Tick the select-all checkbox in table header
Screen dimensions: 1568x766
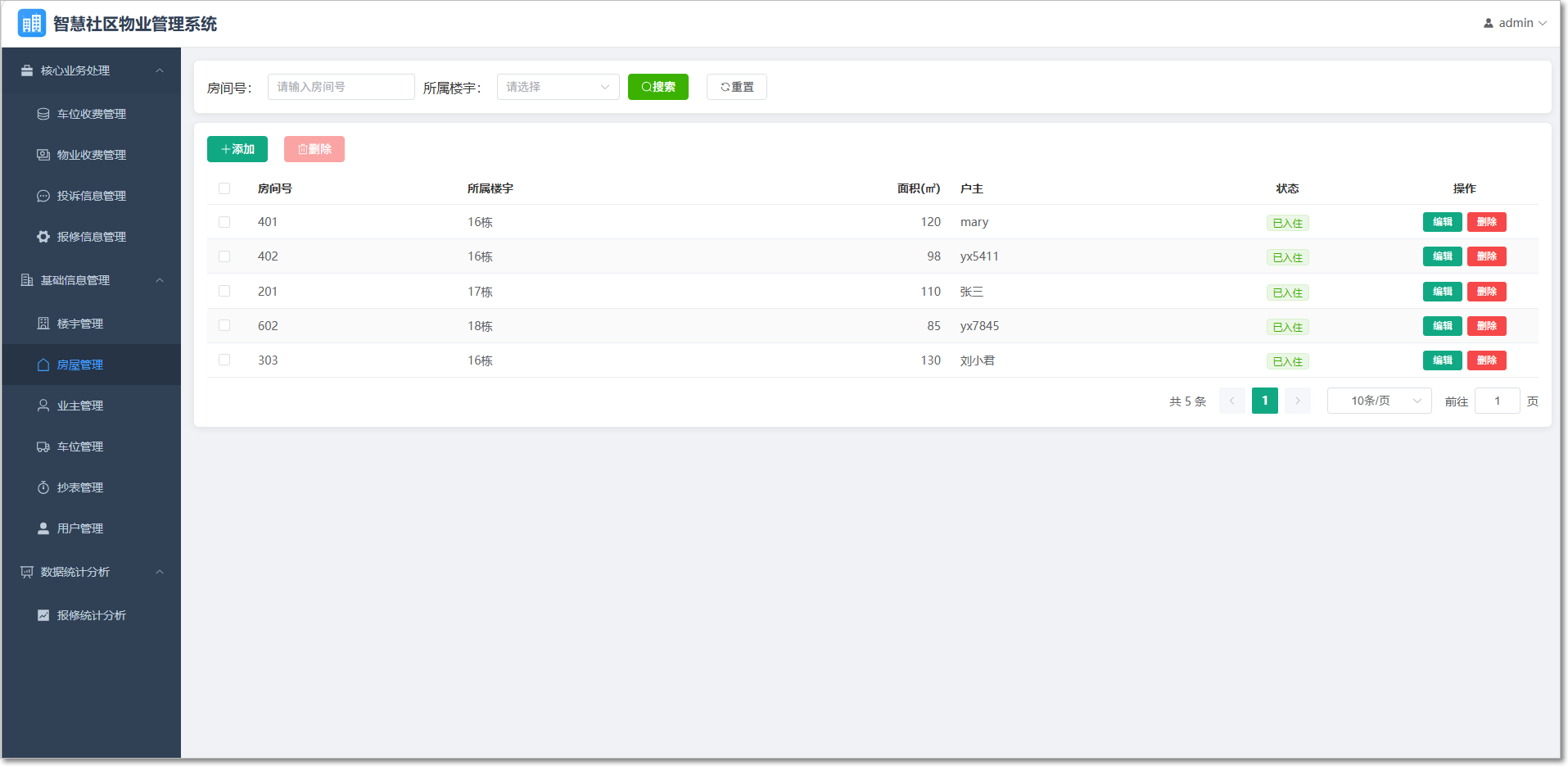[224, 188]
